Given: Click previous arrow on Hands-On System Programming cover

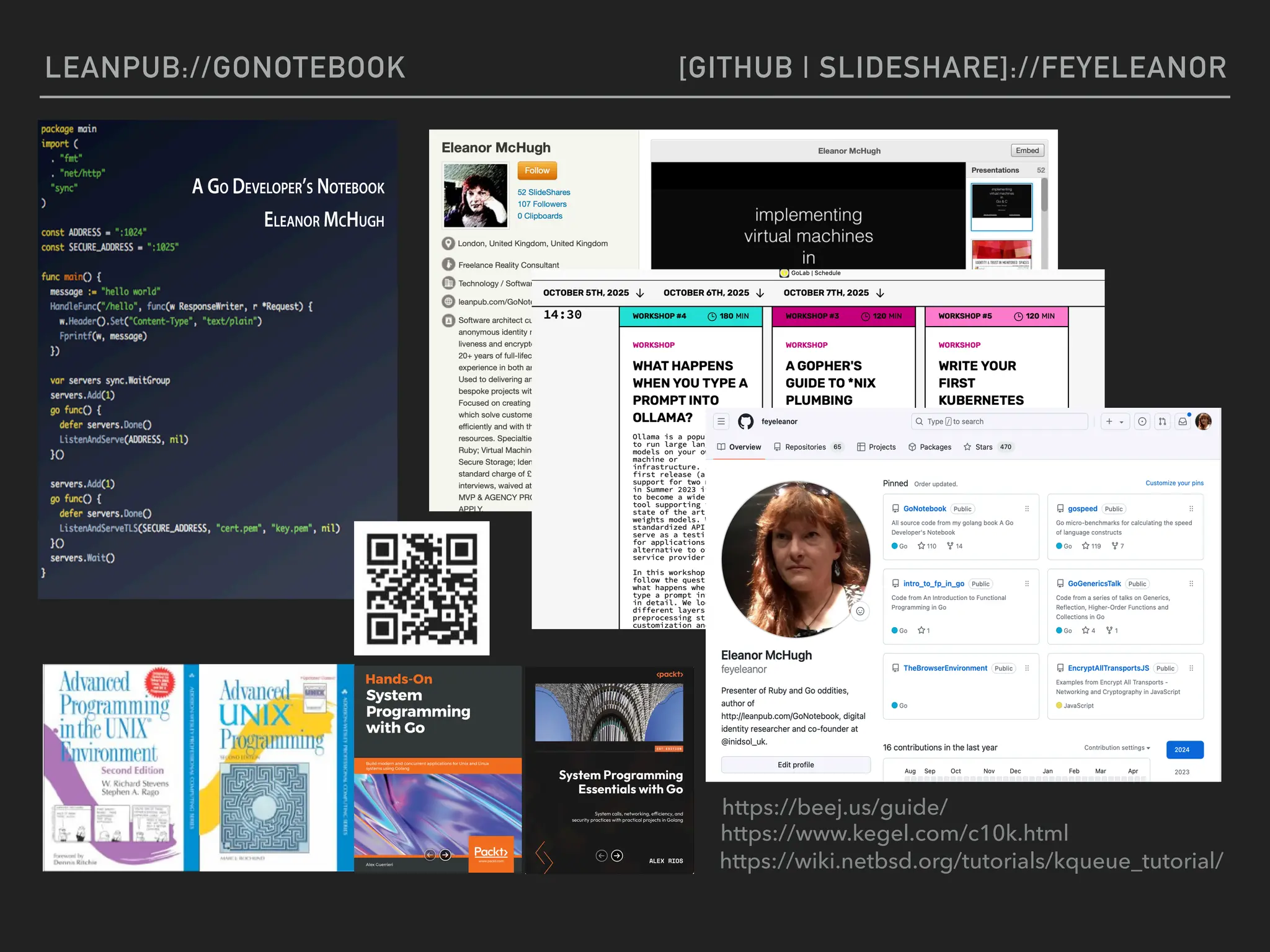Looking at the screenshot, I should click(x=430, y=855).
